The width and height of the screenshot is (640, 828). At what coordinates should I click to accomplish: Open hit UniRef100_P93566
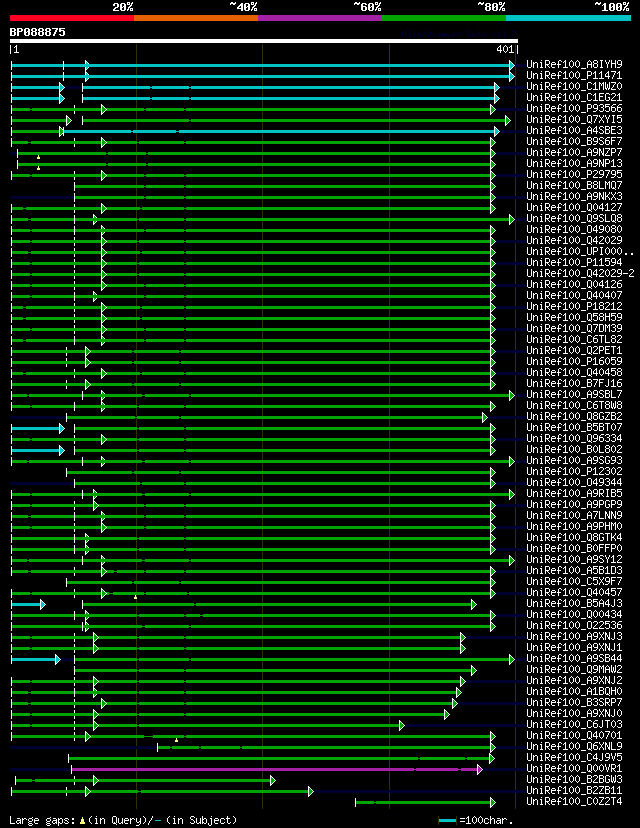574,108
